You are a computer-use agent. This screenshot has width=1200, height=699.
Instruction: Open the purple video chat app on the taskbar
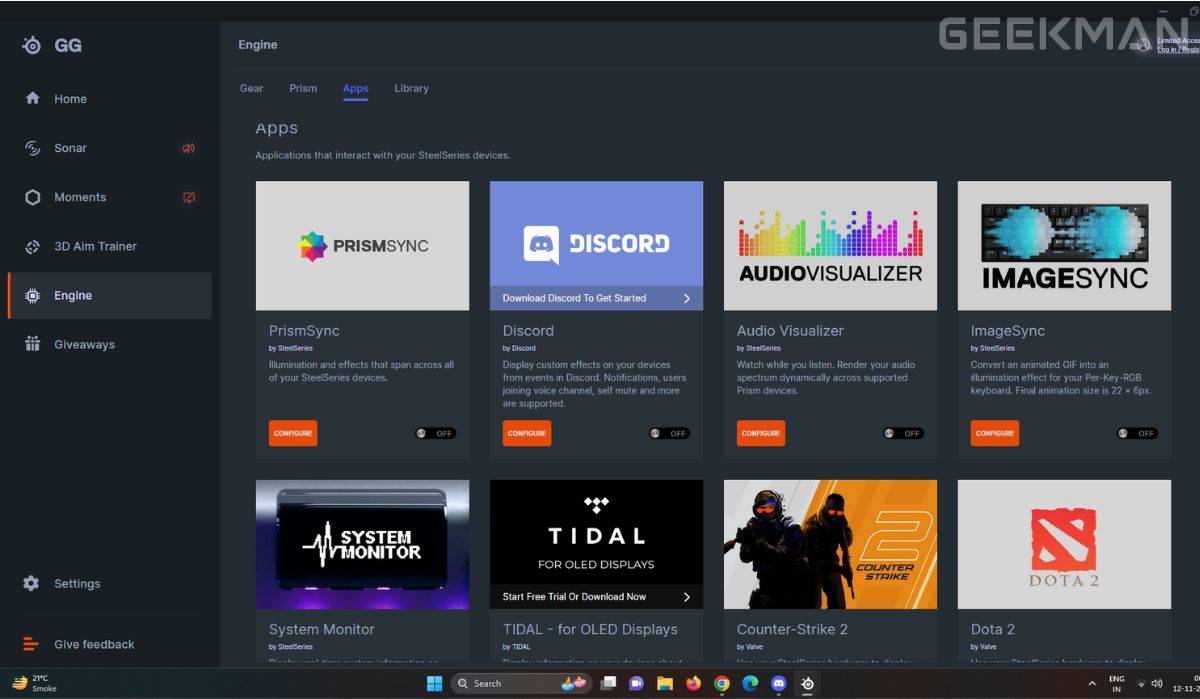tap(635, 684)
